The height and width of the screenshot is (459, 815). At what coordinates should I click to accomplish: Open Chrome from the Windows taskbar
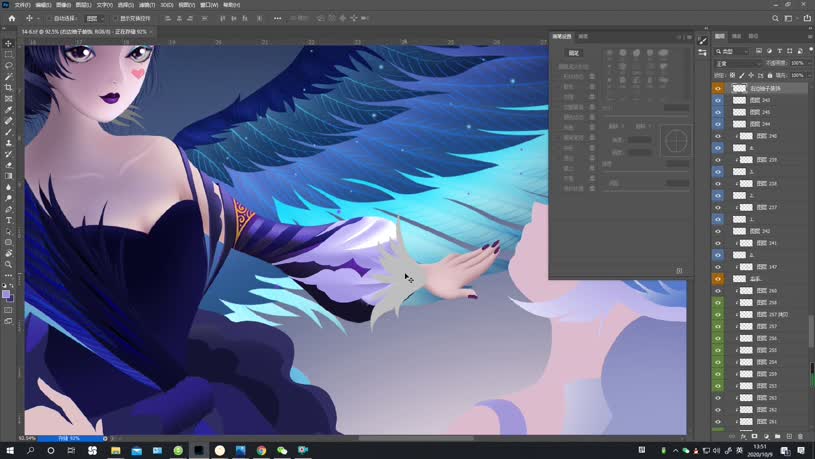click(261, 450)
